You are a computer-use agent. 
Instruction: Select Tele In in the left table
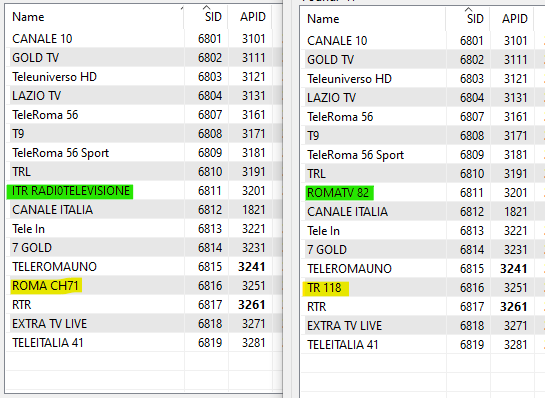point(28,229)
